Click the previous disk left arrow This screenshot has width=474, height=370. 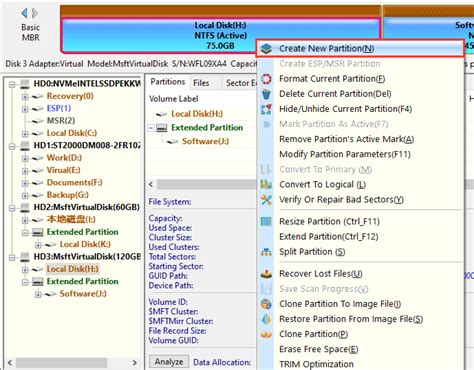point(24,13)
